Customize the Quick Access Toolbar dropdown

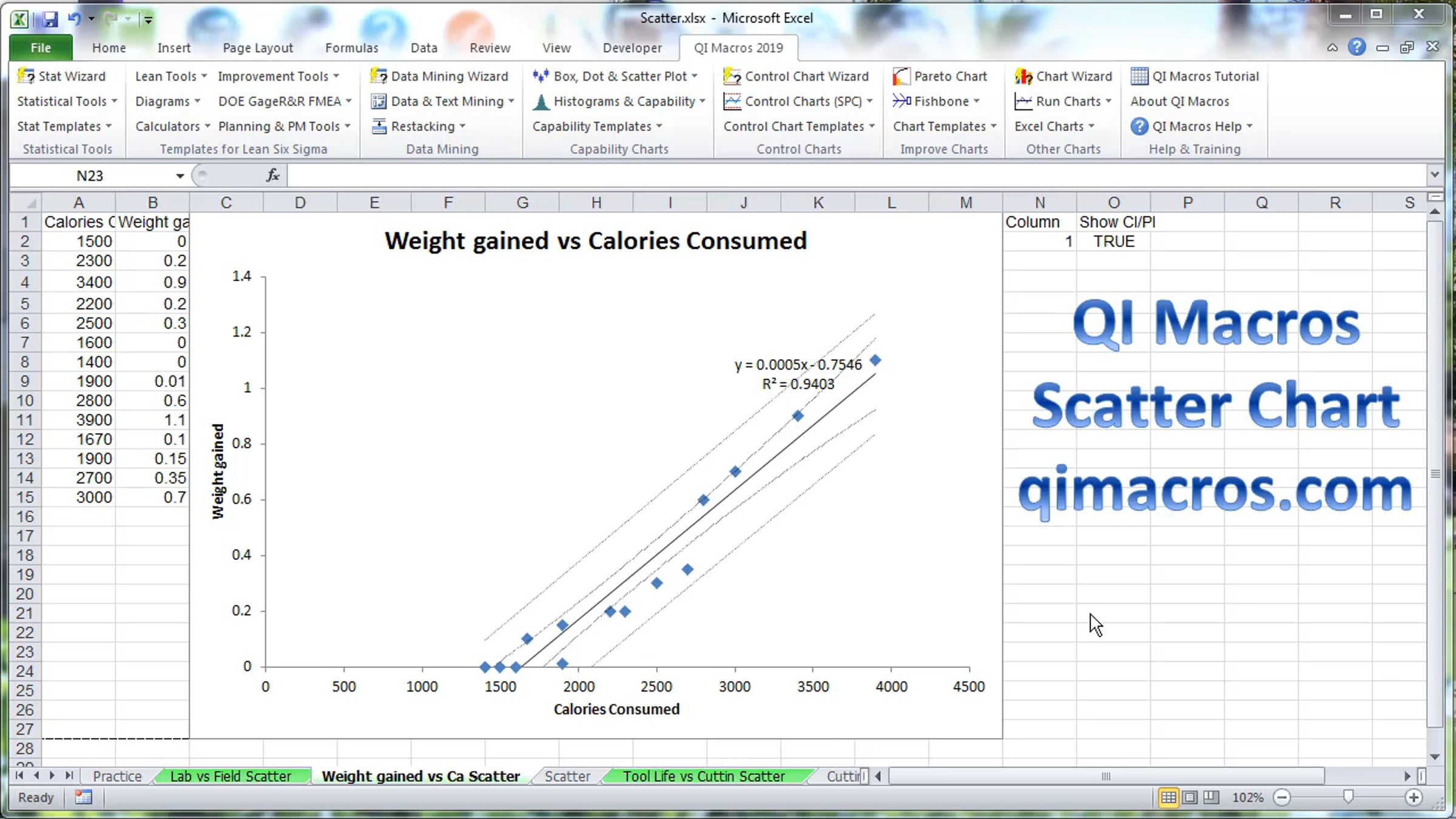(x=147, y=19)
